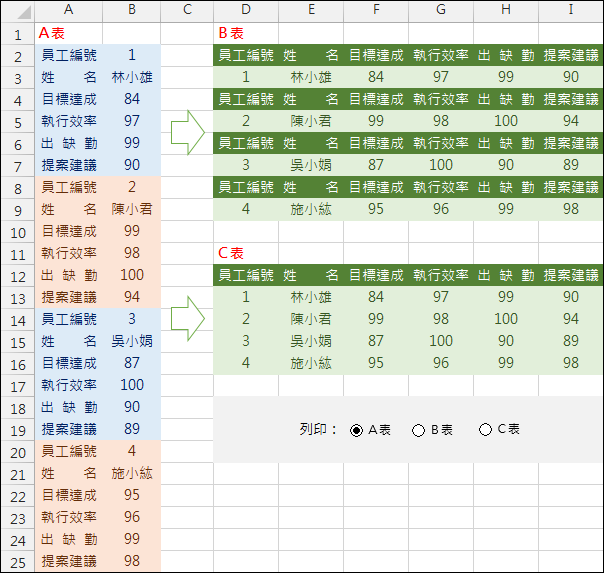Click 提案建議 label in row 25
The height and width of the screenshot is (573, 604).
[x=69, y=561]
